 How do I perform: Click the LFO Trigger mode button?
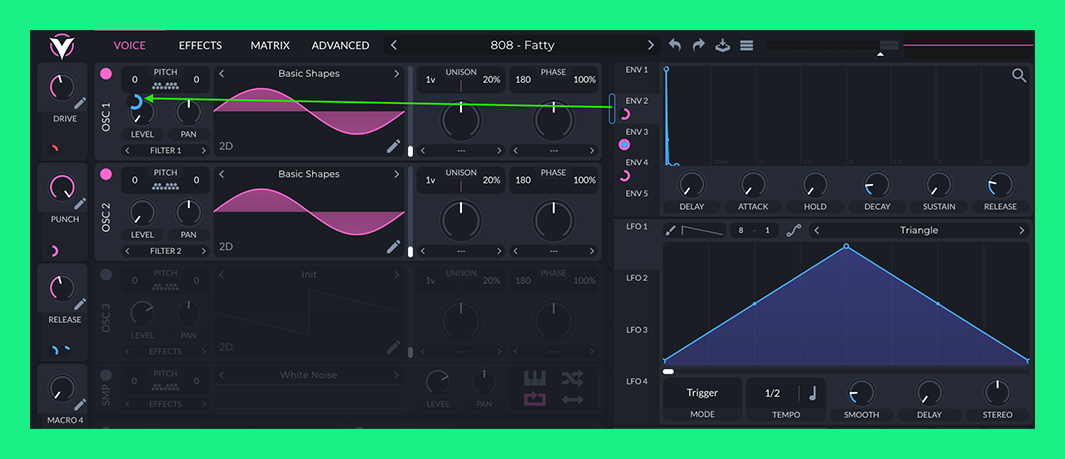pos(702,393)
